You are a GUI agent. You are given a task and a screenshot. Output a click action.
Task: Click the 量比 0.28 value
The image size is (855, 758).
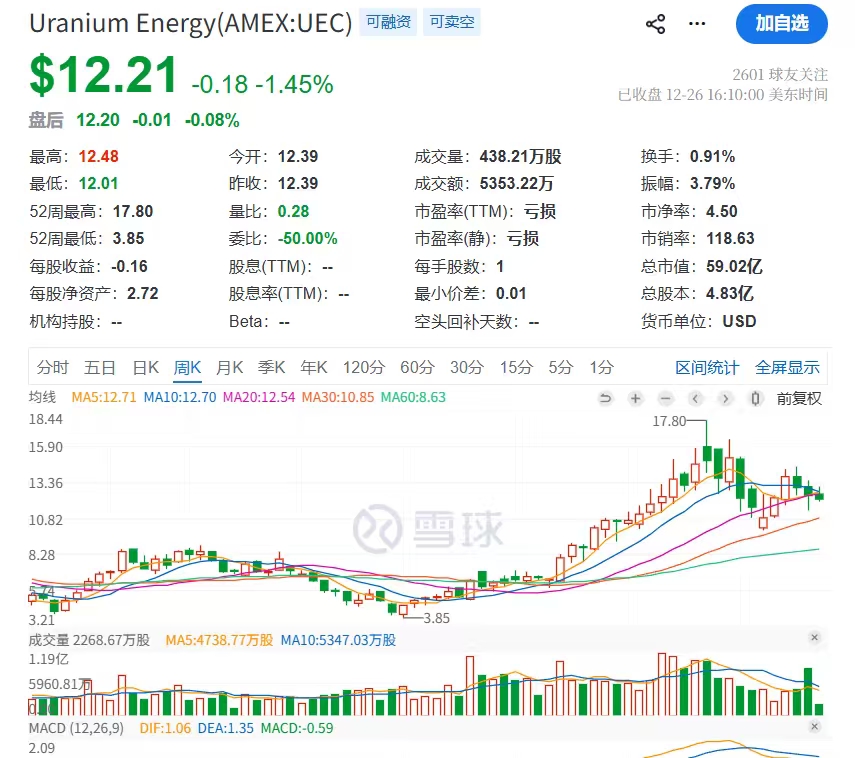(x=293, y=211)
